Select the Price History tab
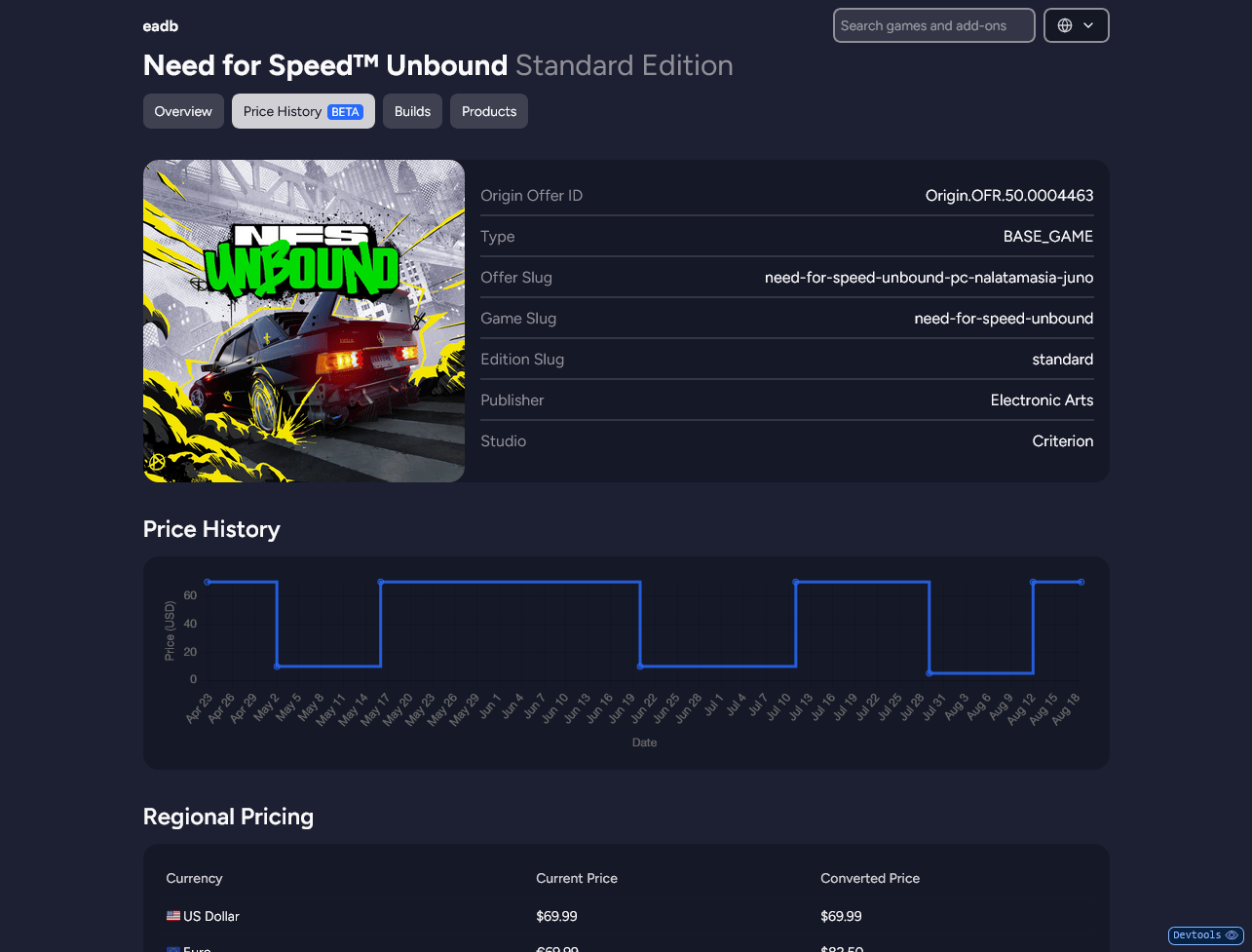1252x952 pixels. 283,111
